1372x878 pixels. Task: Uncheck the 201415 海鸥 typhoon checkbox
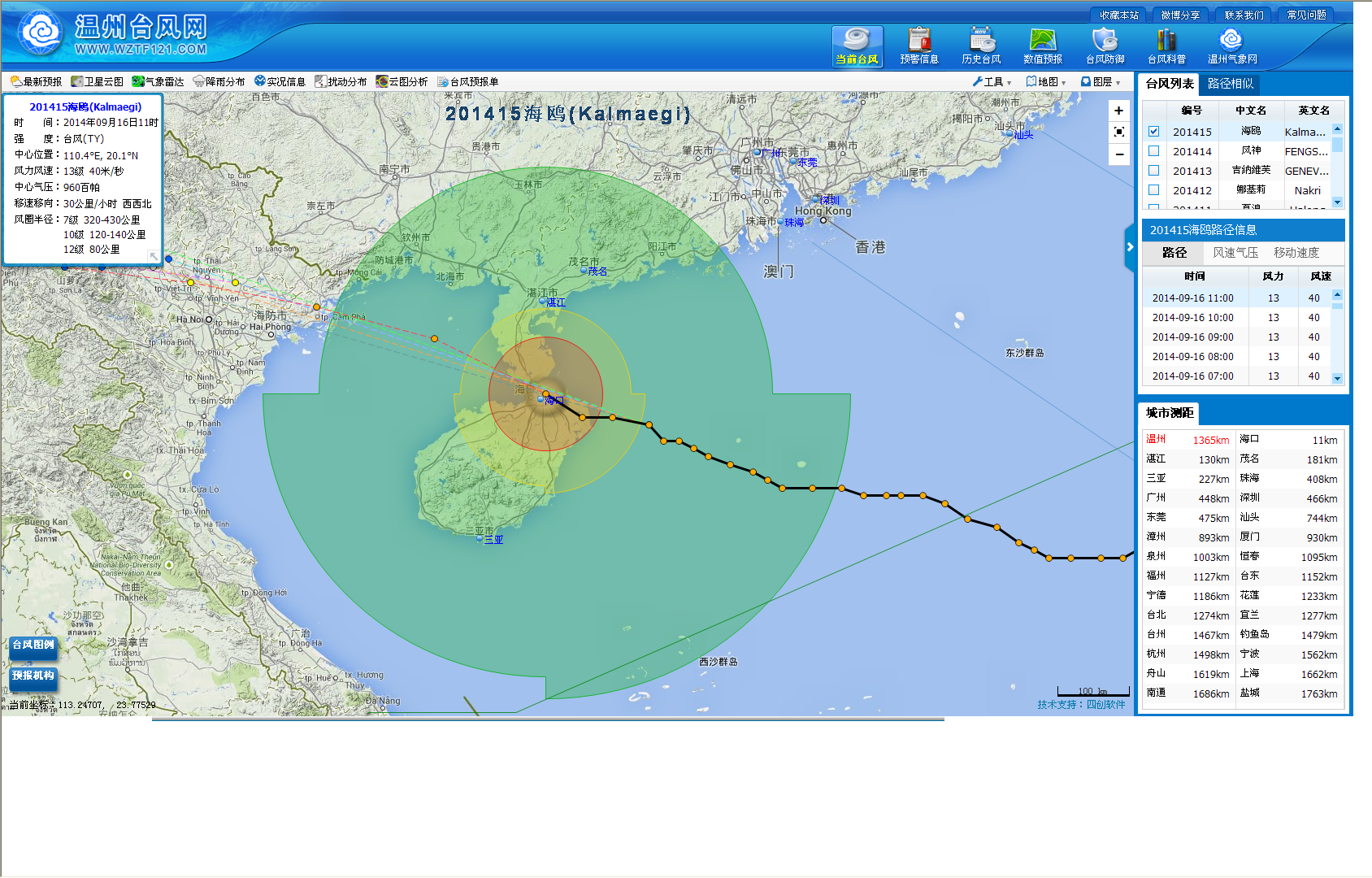point(1153,132)
